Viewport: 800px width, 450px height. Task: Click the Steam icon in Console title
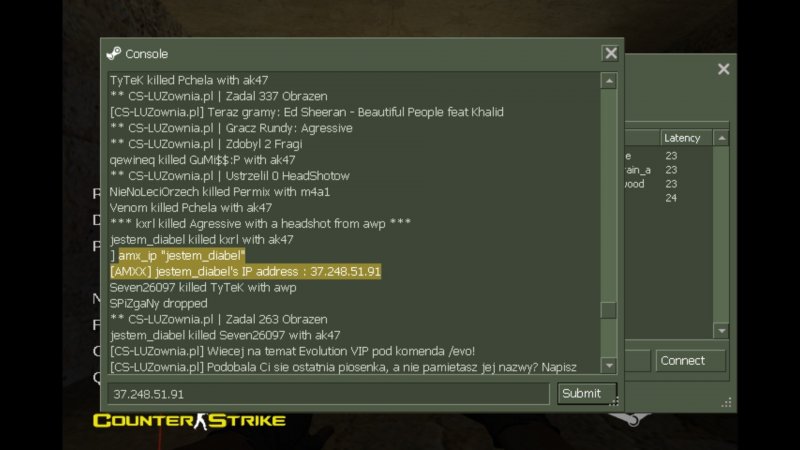tap(114, 54)
